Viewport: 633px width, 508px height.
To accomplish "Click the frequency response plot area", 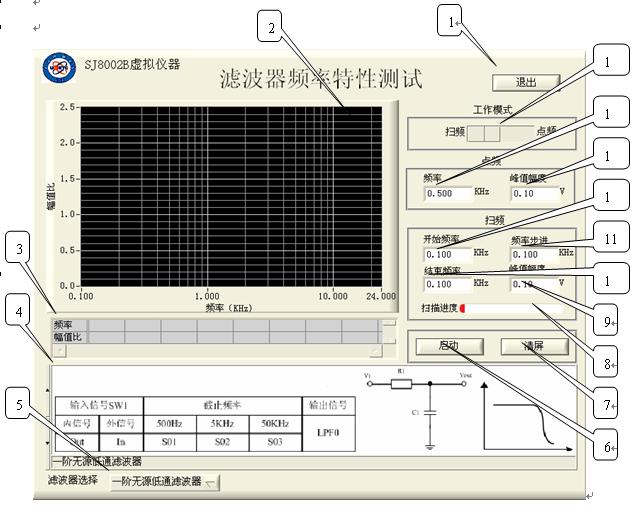I will tap(231, 195).
